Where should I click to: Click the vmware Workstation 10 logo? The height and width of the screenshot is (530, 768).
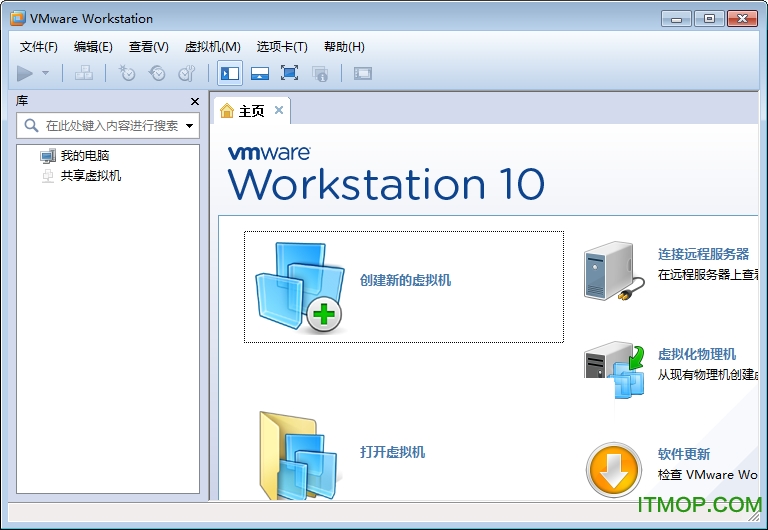pos(386,174)
